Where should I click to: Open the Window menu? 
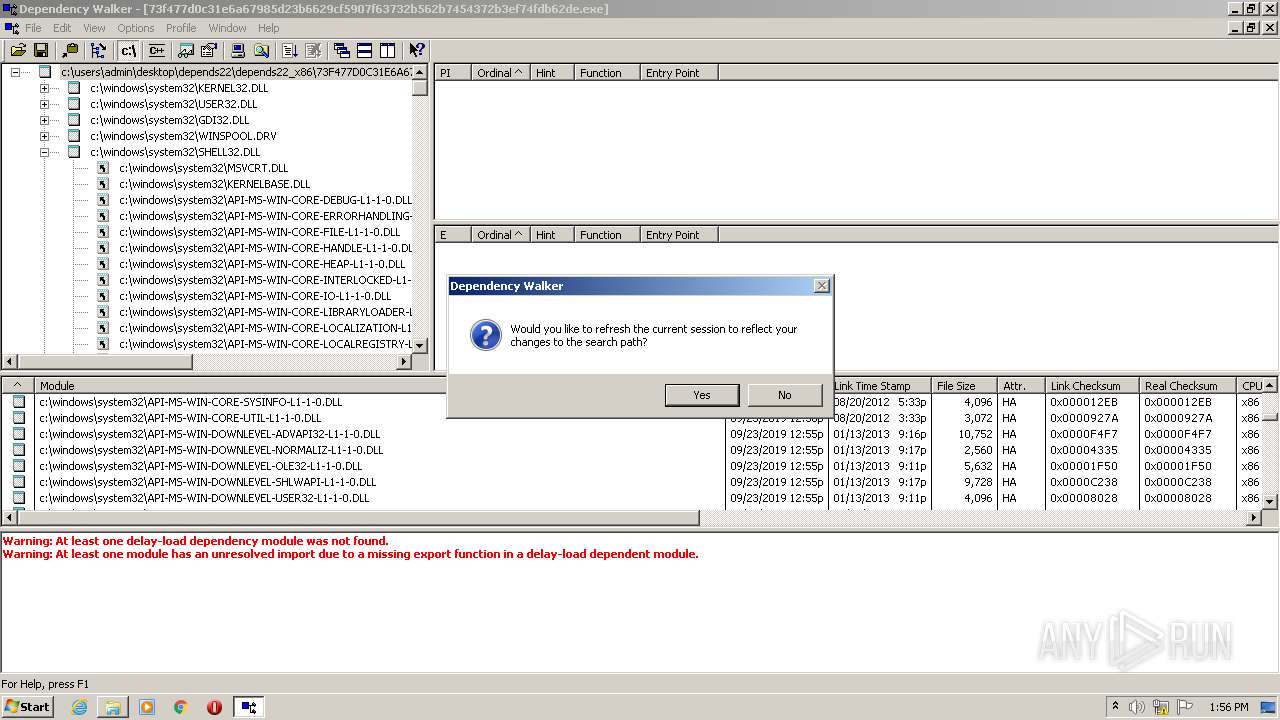click(x=227, y=28)
